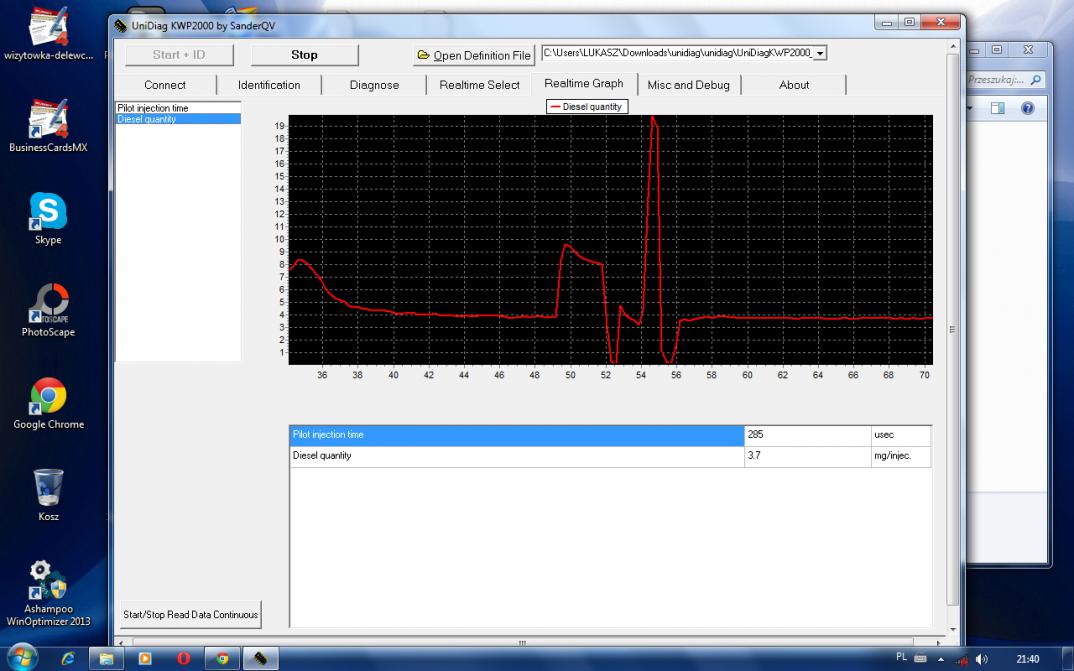The image size is (1074, 671).
Task: Open the Realtime Select tab
Action: click(x=479, y=85)
